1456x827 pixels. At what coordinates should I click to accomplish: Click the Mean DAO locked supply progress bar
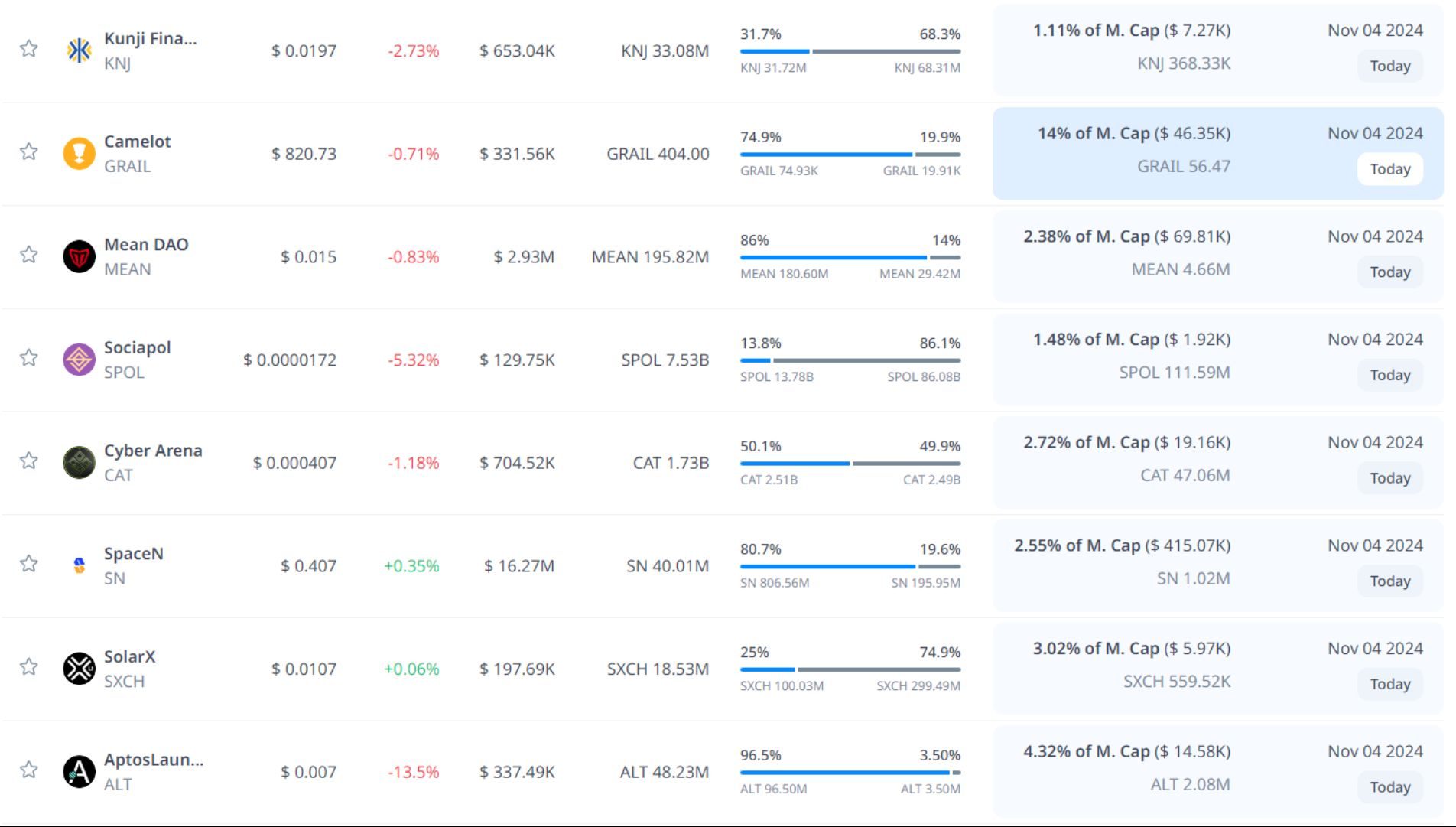[x=850, y=257]
